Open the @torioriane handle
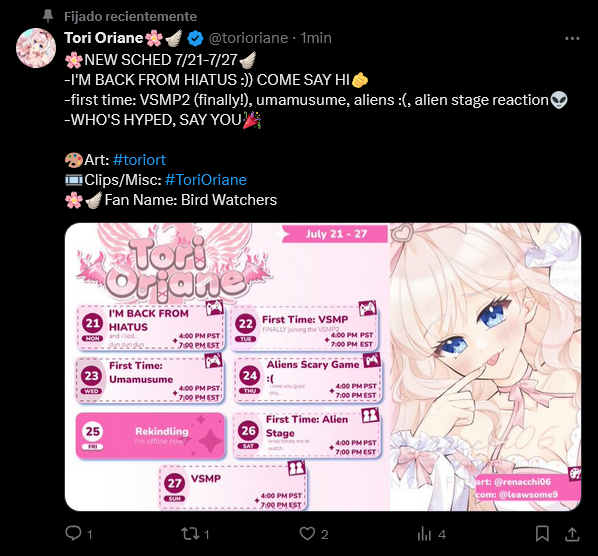The image size is (598, 556). coord(248,38)
